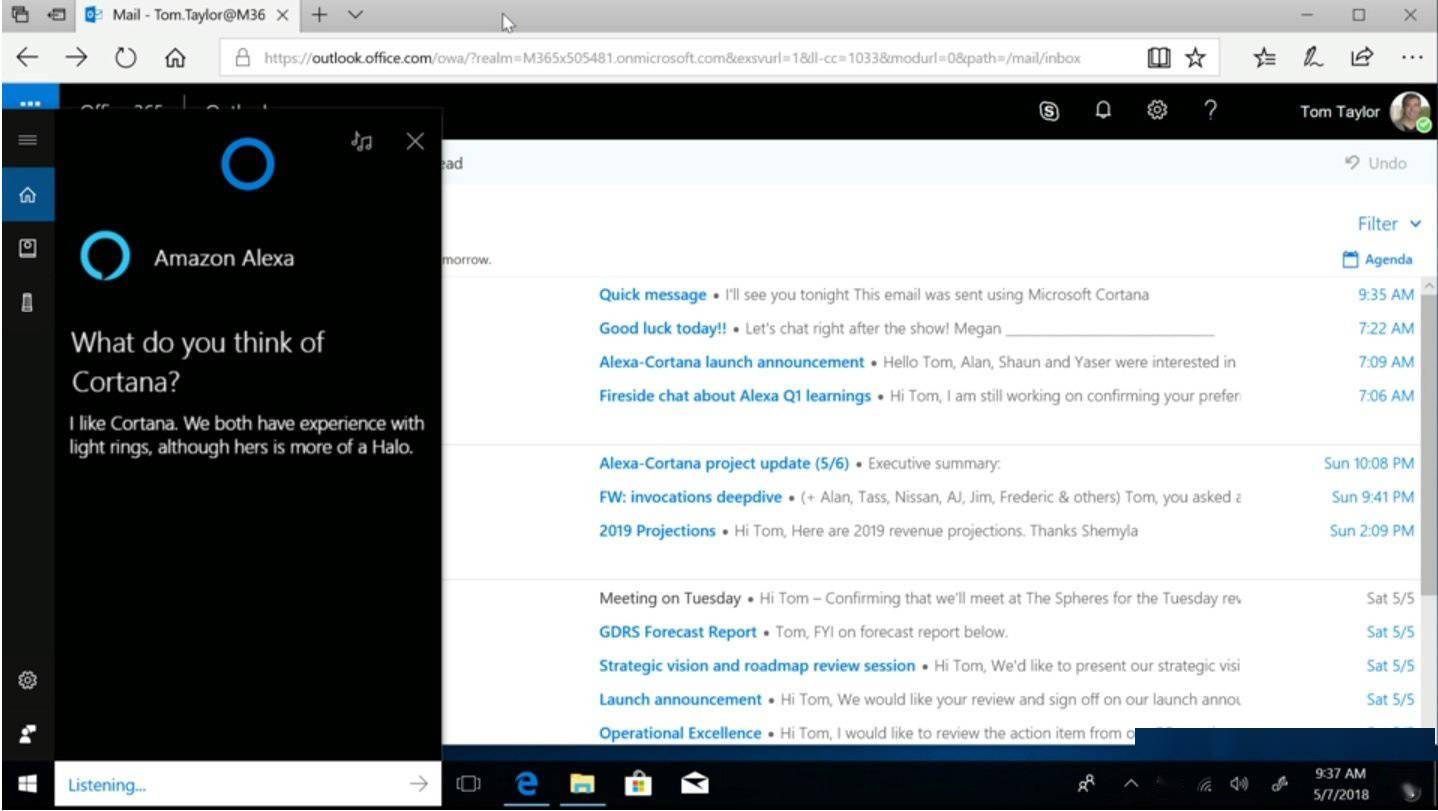The width and height of the screenshot is (1438, 811).
Task: Open Cortana's Devices panel
Action: [x=28, y=303]
